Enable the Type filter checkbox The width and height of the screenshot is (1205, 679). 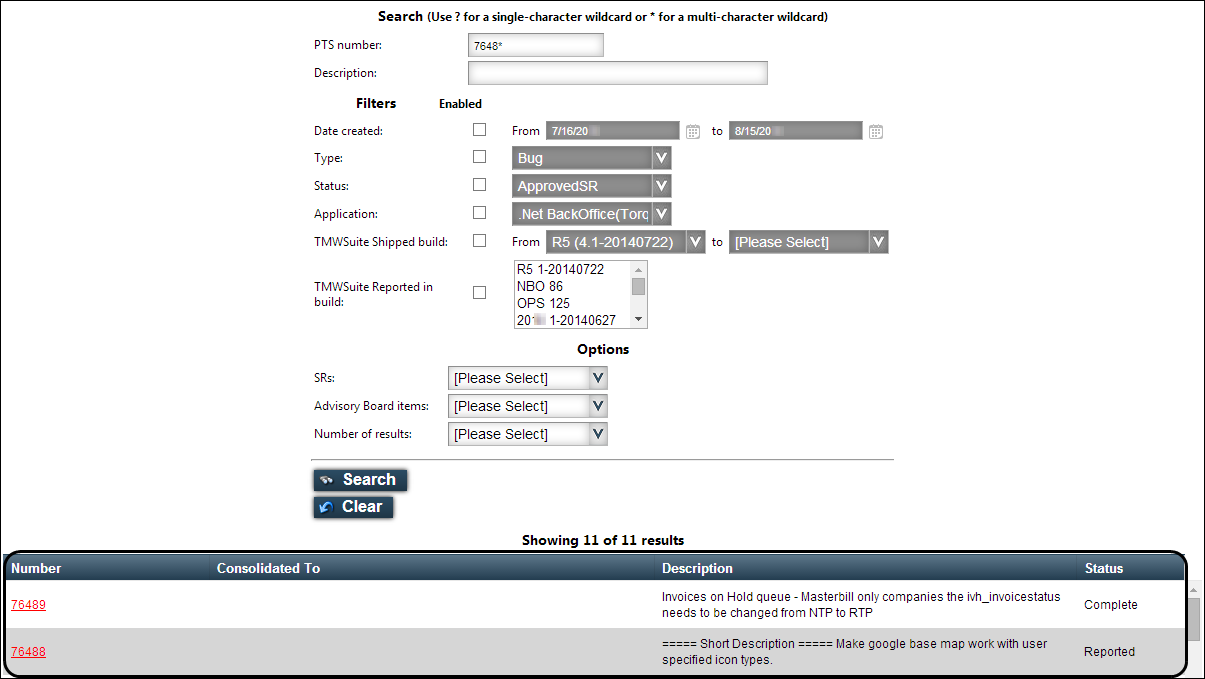[480, 157]
